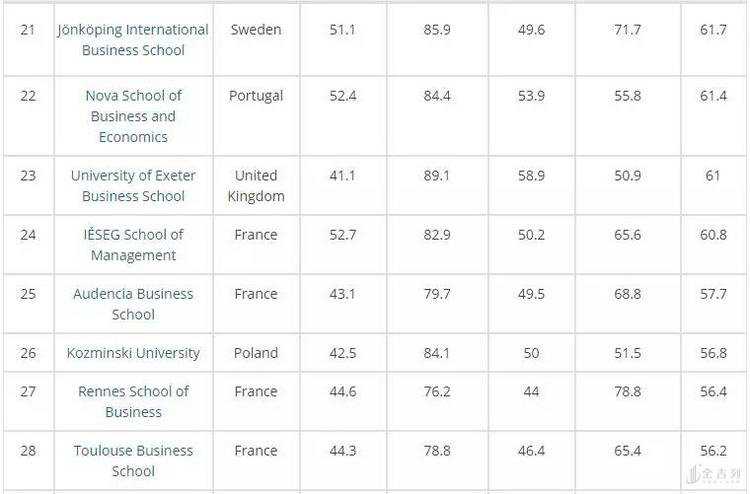The width and height of the screenshot is (750, 494).
Task: Open Rennes School of Business link
Action: pyautogui.click(x=133, y=401)
